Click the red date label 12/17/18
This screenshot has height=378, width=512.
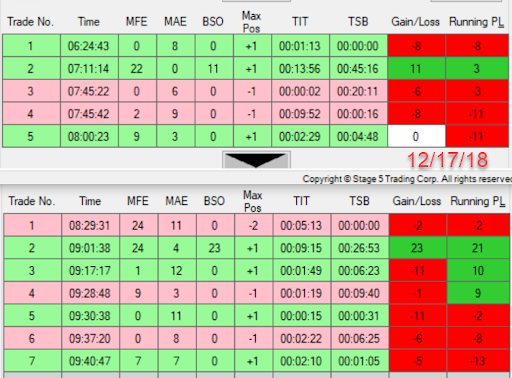click(x=447, y=160)
